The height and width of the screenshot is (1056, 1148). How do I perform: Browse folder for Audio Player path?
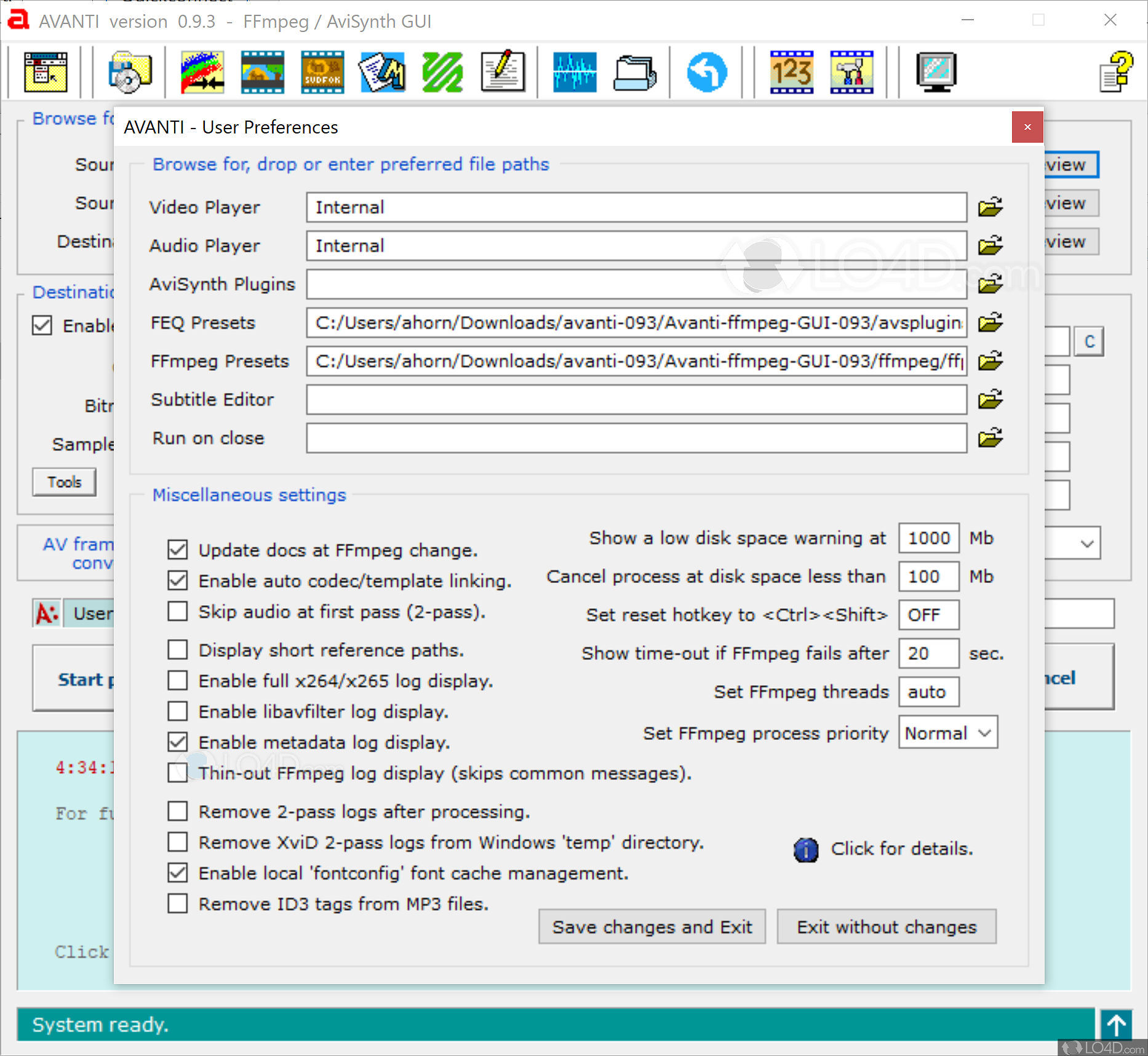(x=991, y=245)
